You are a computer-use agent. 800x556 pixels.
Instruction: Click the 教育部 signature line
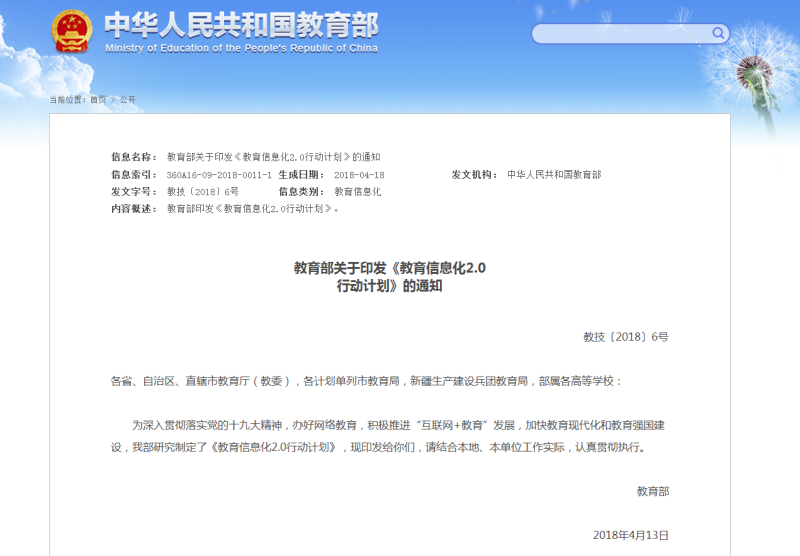pos(653,491)
